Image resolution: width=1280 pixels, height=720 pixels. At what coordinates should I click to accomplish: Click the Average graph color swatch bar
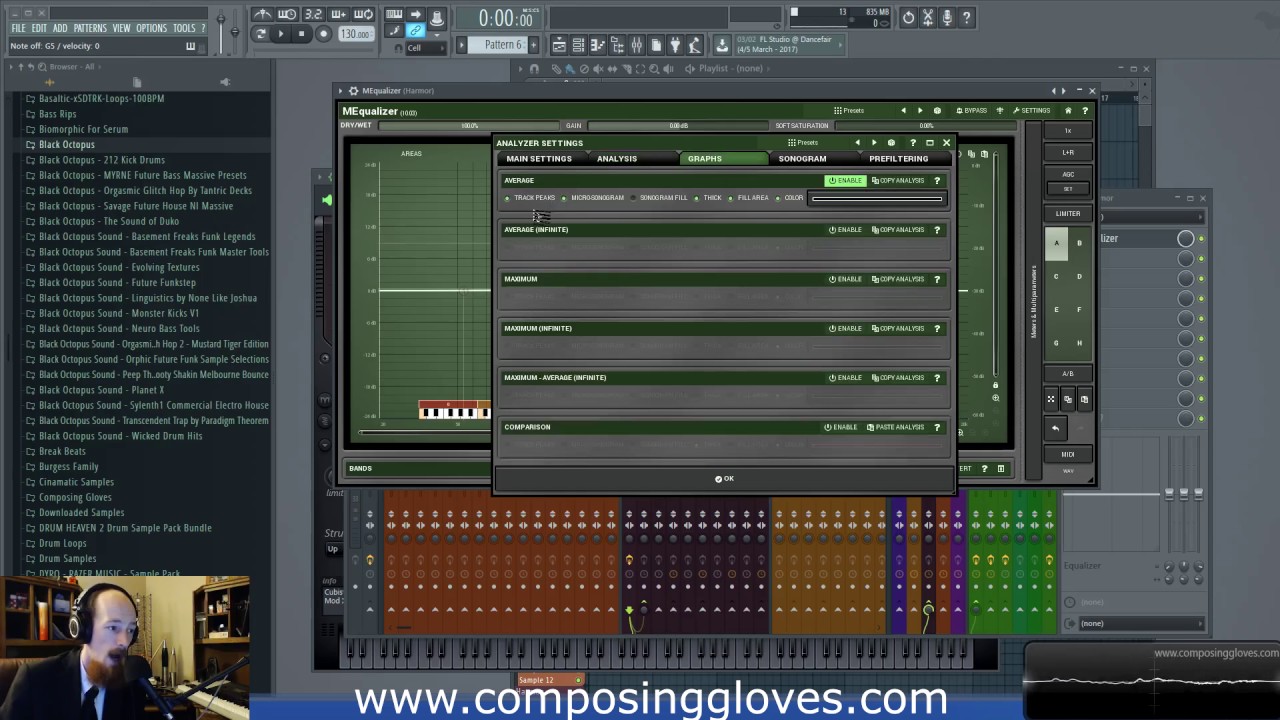[x=877, y=198]
